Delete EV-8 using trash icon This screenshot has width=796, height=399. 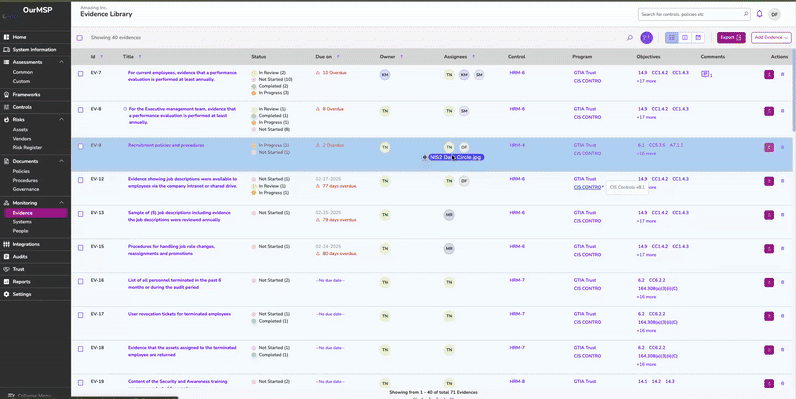click(x=782, y=111)
